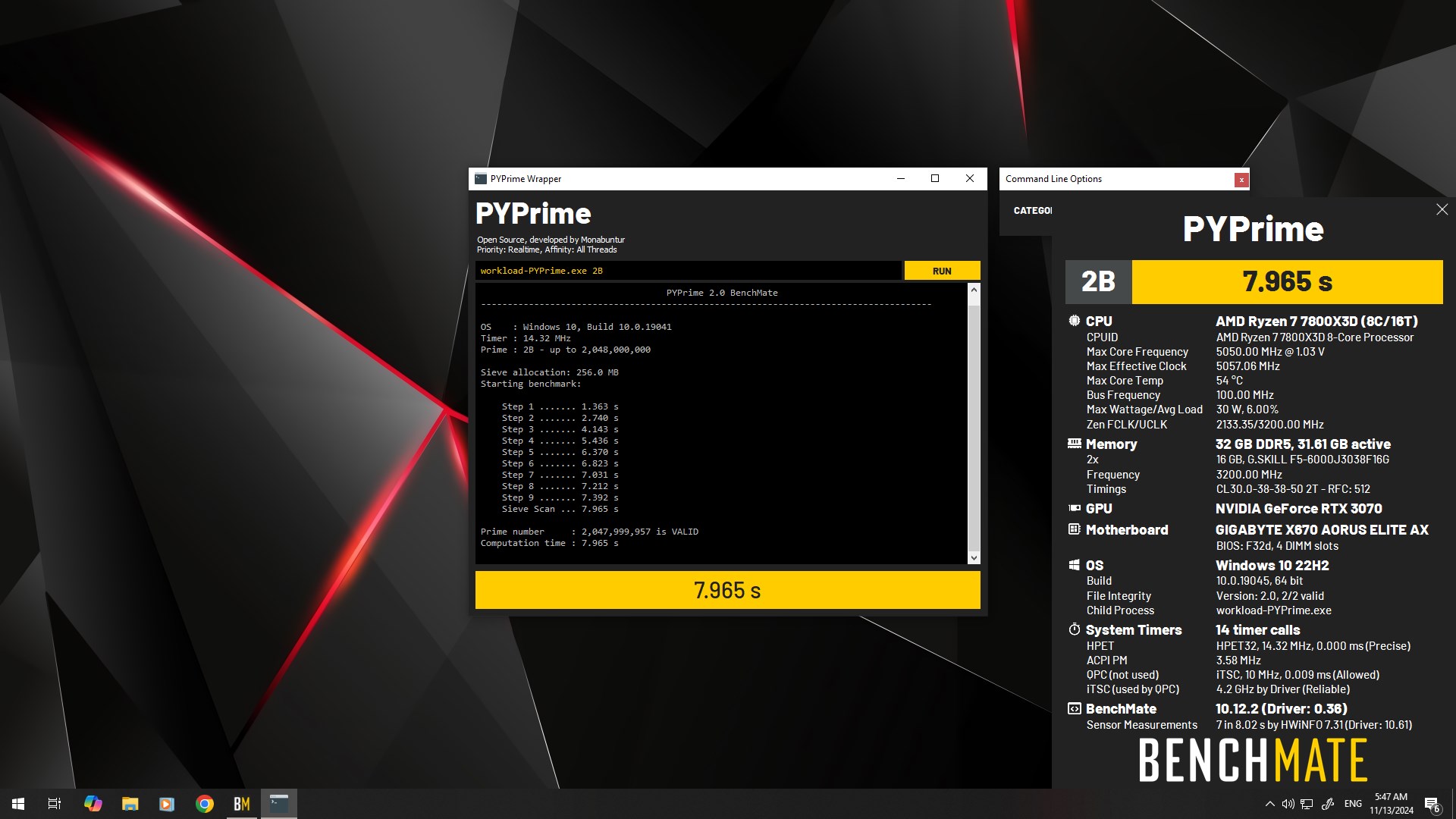Open the network status tray icon
1456x819 pixels.
(x=1307, y=804)
